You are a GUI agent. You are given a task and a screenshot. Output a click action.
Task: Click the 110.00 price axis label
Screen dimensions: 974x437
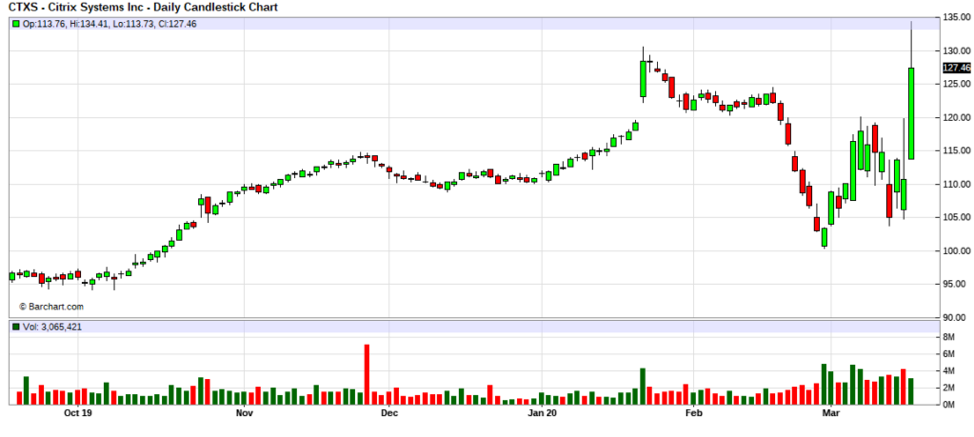point(956,184)
